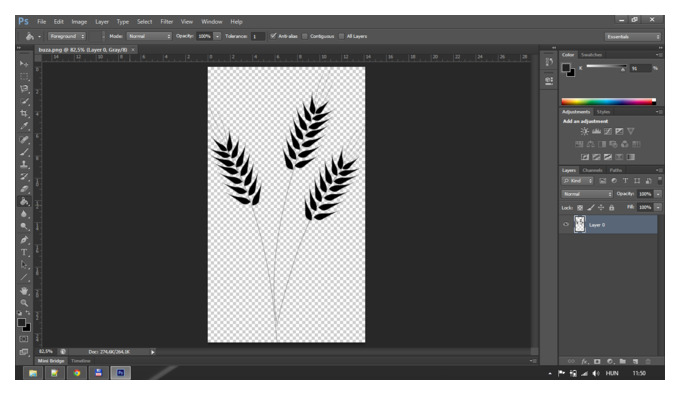Select the History Brush tool

tap(24, 176)
